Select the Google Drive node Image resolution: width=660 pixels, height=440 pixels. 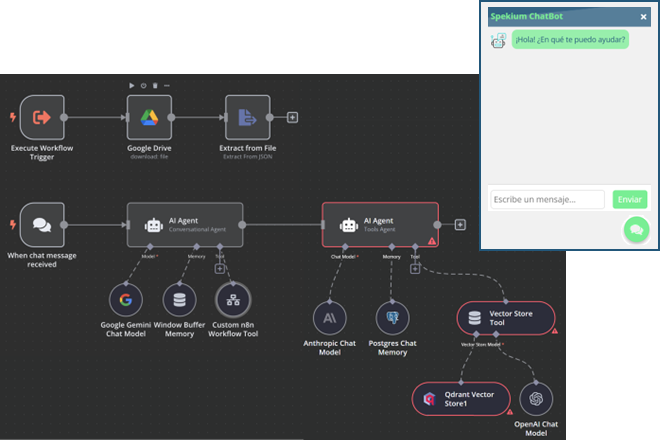149,117
